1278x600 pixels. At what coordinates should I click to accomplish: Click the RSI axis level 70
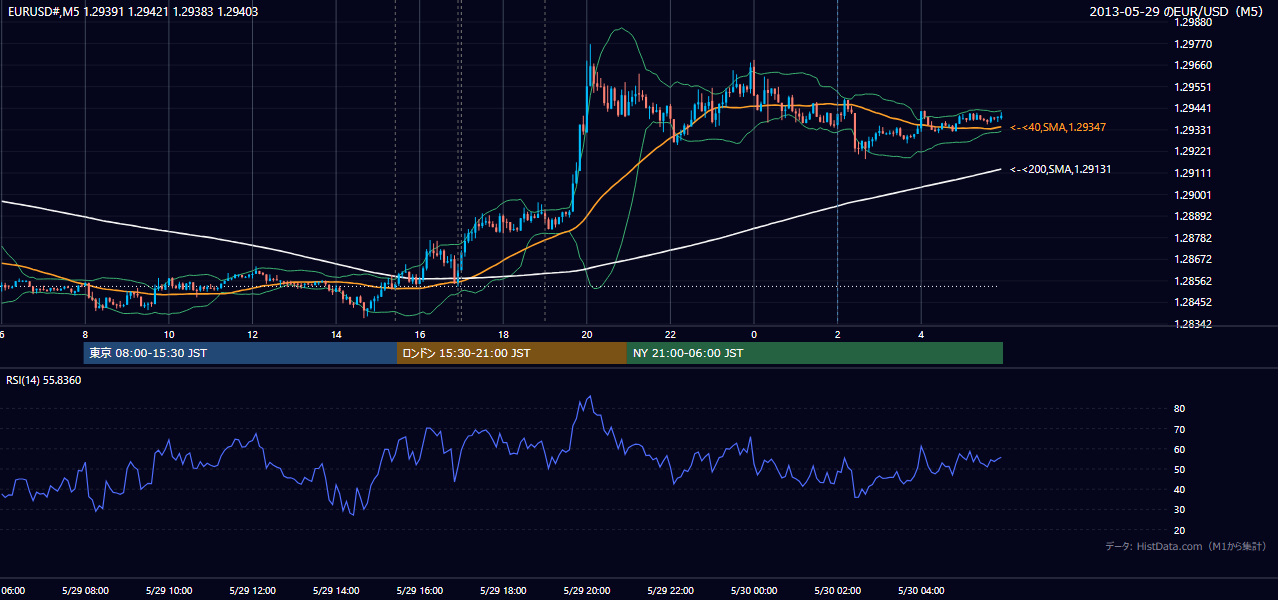pos(1179,429)
